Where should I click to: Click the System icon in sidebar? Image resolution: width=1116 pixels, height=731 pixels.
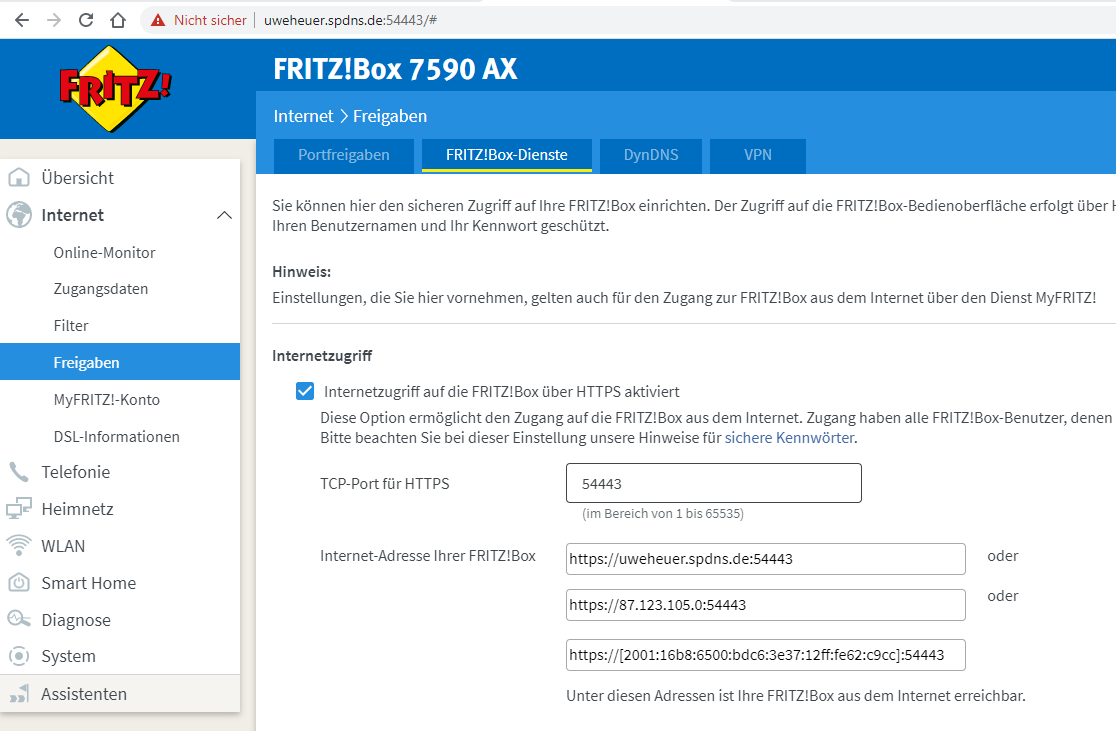19,657
